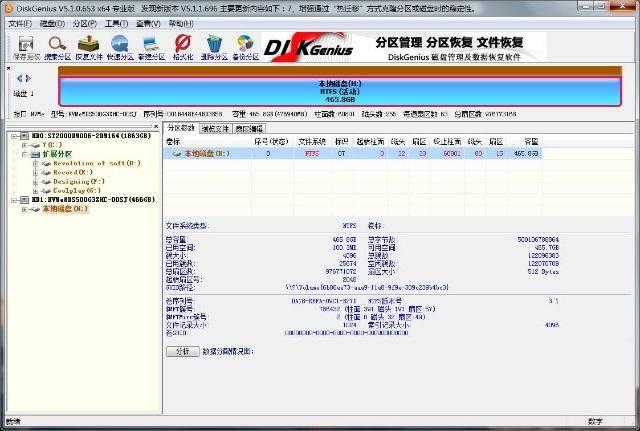
Task: Open the 搜索分区 search partition tool
Action: [58, 44]
